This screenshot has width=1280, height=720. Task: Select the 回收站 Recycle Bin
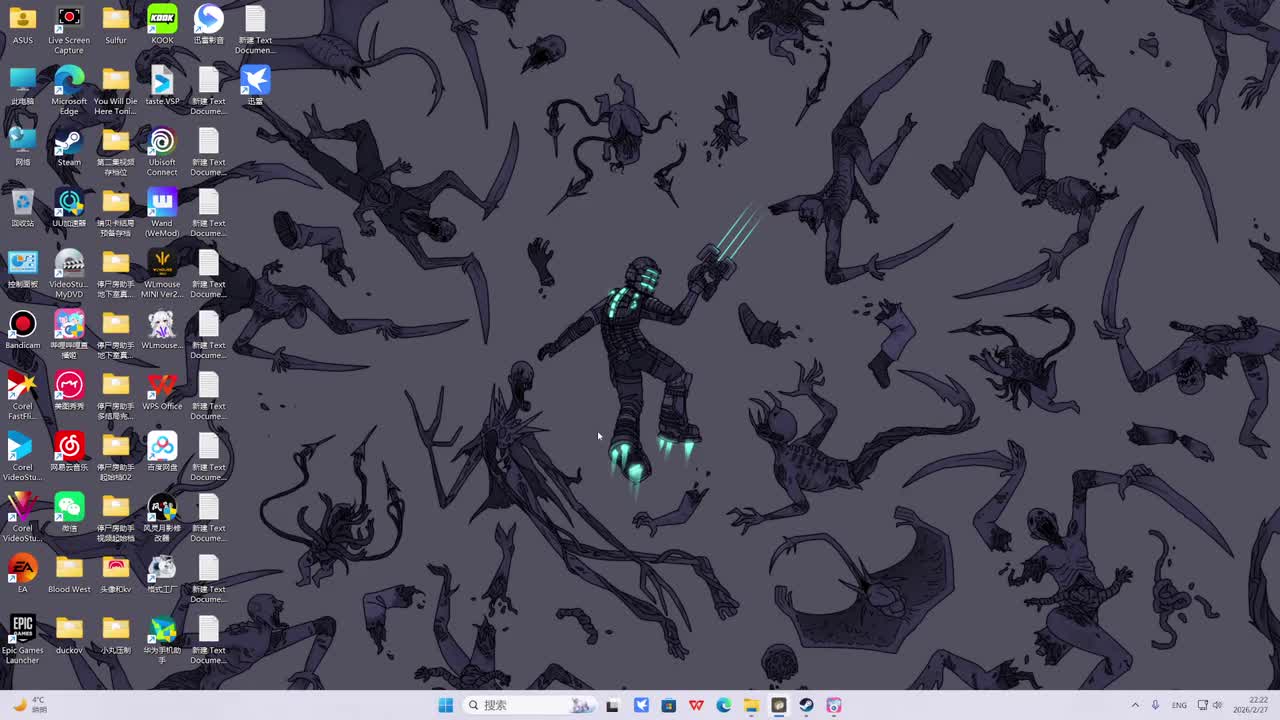coord(22,208)
